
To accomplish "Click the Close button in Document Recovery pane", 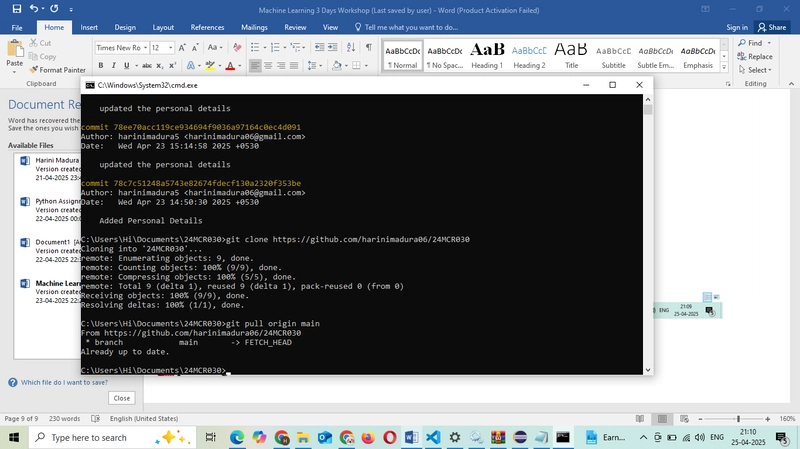I will coord(121,398).
